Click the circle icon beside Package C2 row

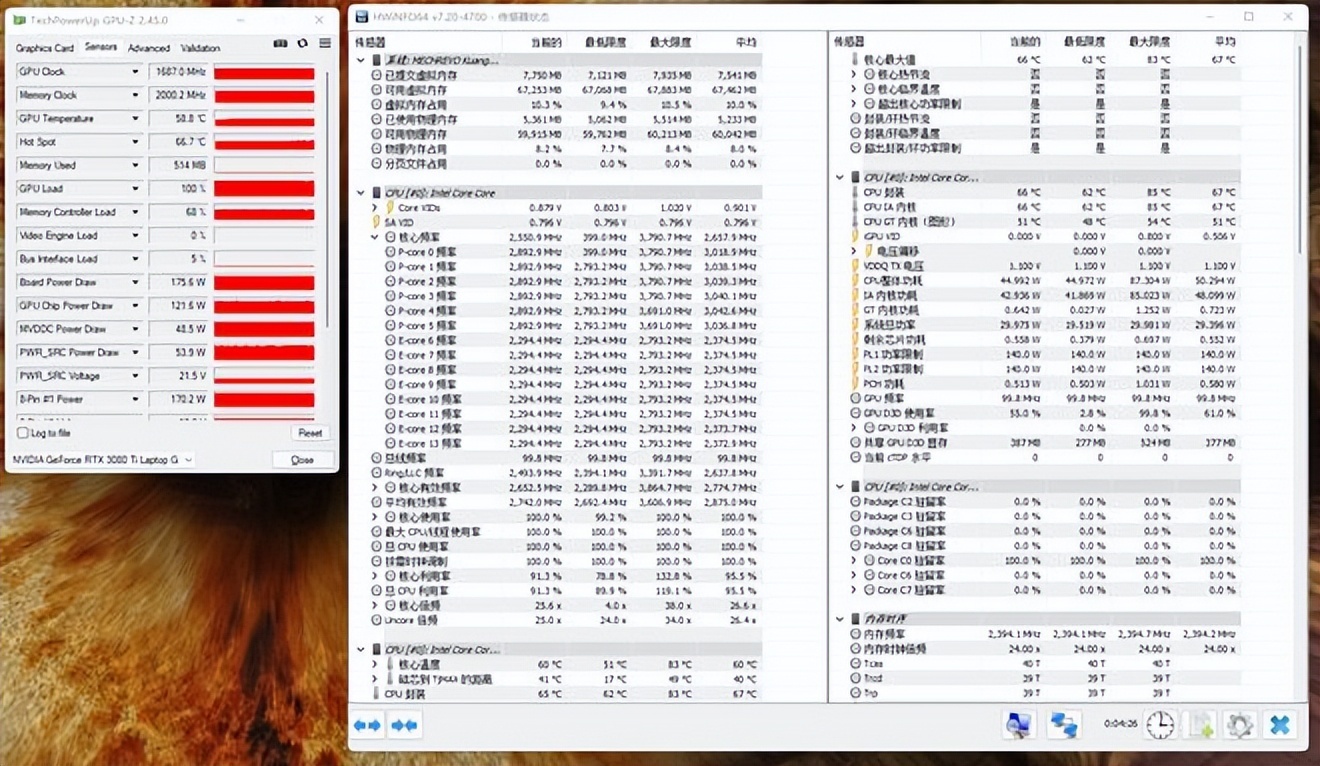click(x=855, y=502)
